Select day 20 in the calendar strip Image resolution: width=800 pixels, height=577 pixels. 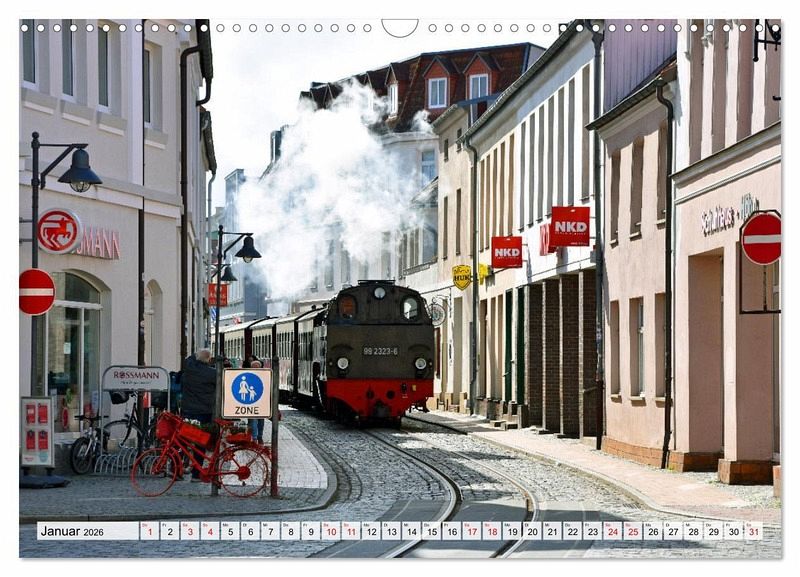[x=533, y=531]
